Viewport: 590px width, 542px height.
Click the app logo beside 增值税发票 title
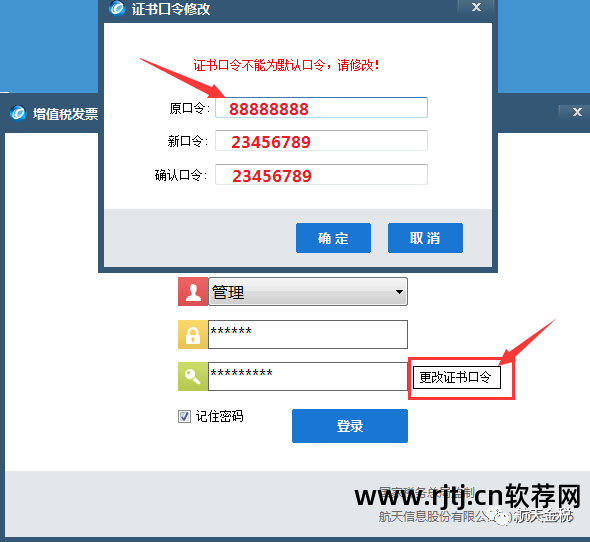click(x=18, y=113)
